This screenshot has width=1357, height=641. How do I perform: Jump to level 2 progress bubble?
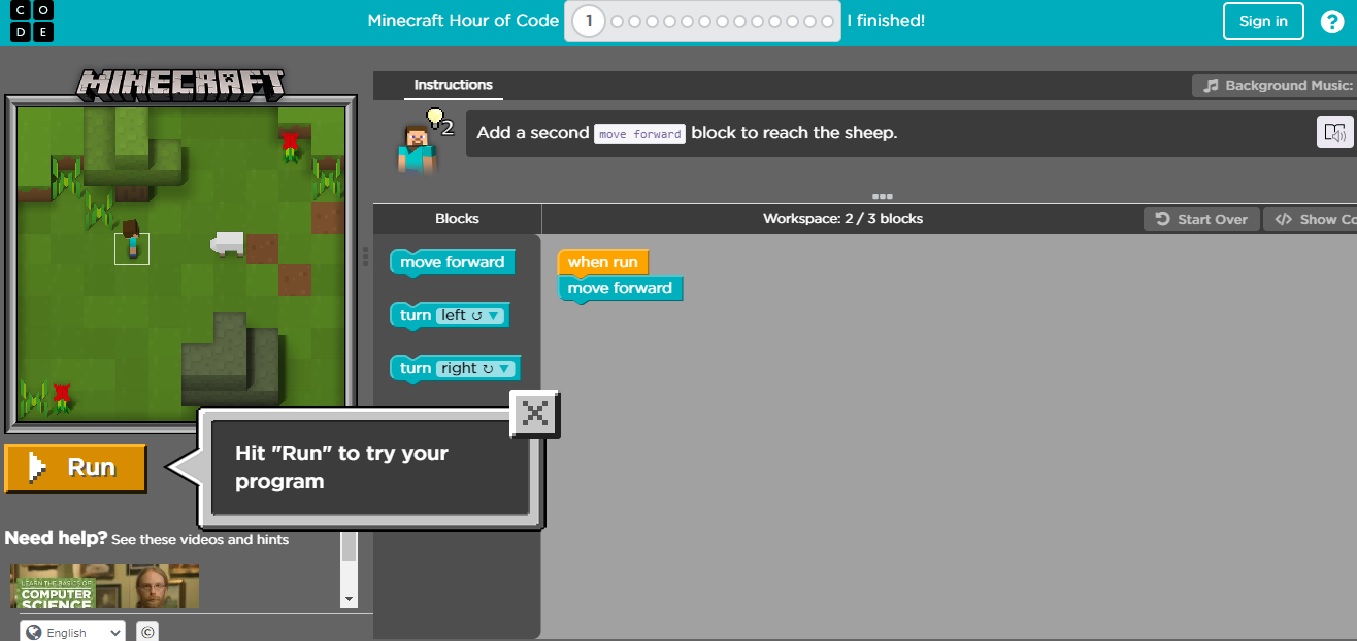[x=618, y=21]
